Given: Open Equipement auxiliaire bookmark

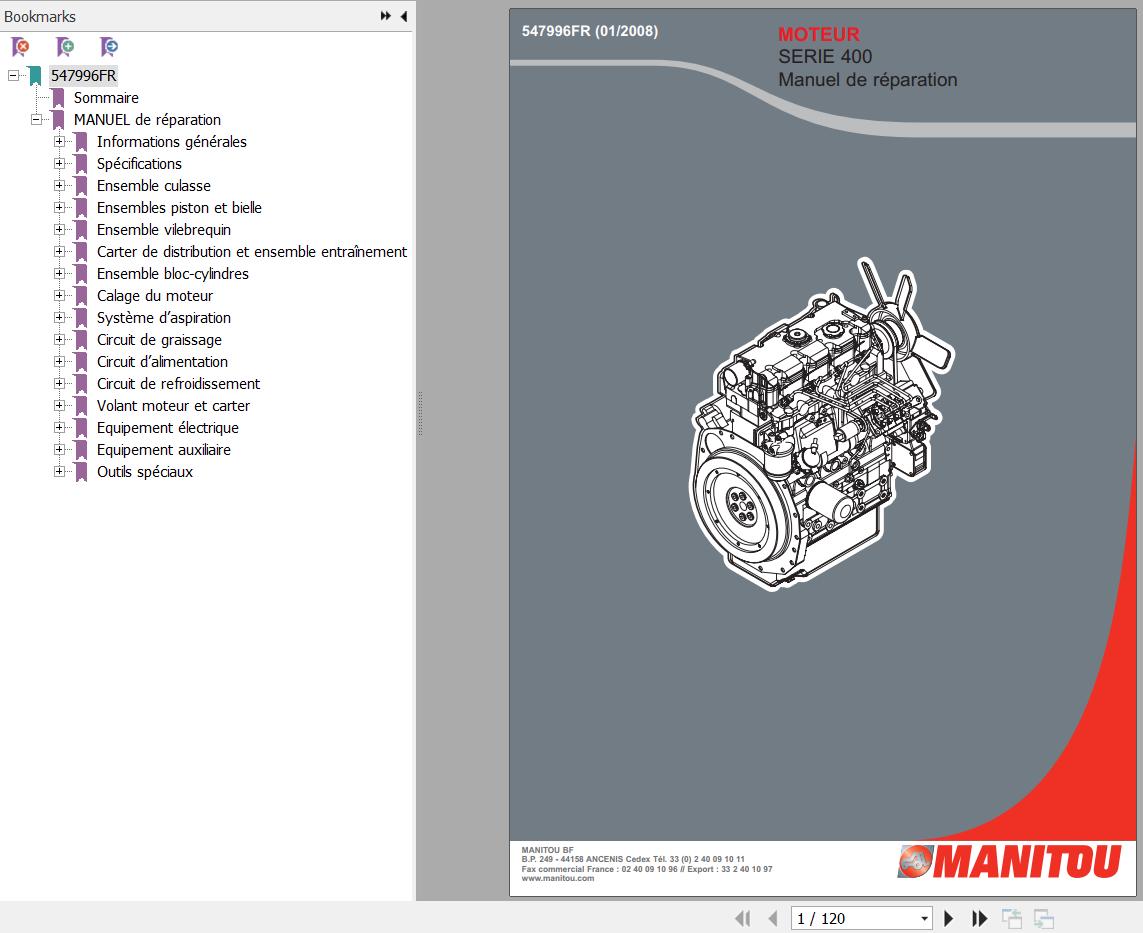Looking at the screenshot, I should coord(164,450).
